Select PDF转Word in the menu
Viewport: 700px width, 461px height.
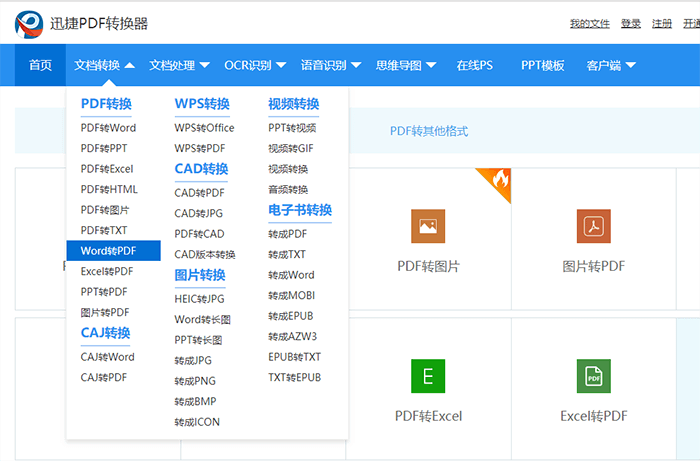point(108,128)
